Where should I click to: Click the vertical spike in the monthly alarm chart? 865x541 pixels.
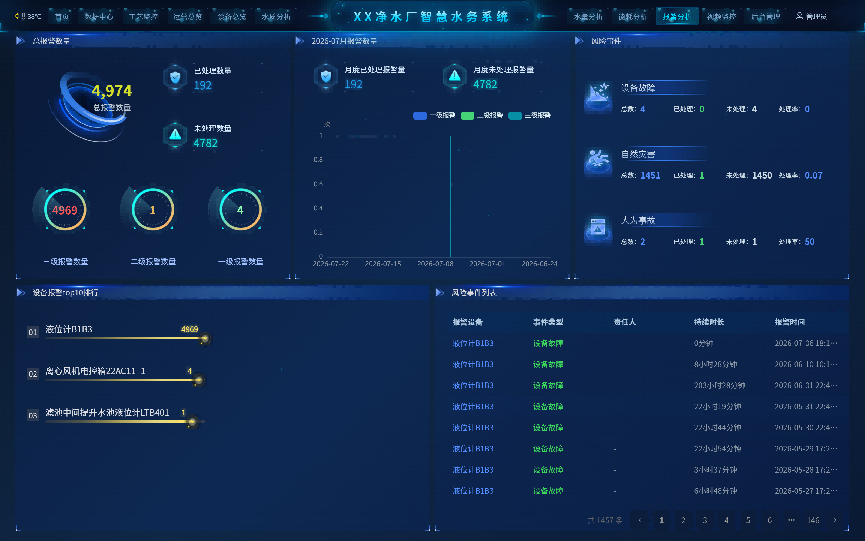pyautogui.click(x=450, y=196)
